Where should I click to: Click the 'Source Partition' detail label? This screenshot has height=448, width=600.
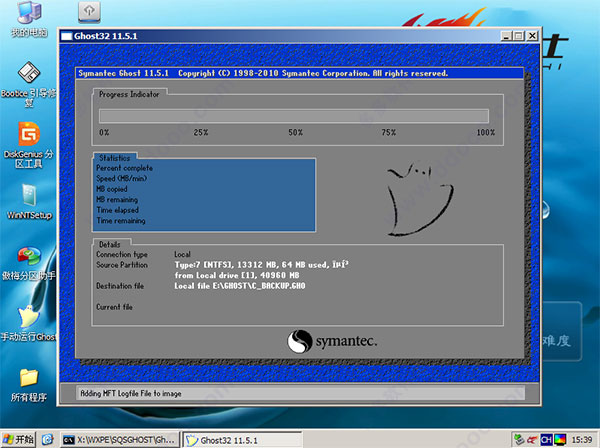click(x=122, y=265)
